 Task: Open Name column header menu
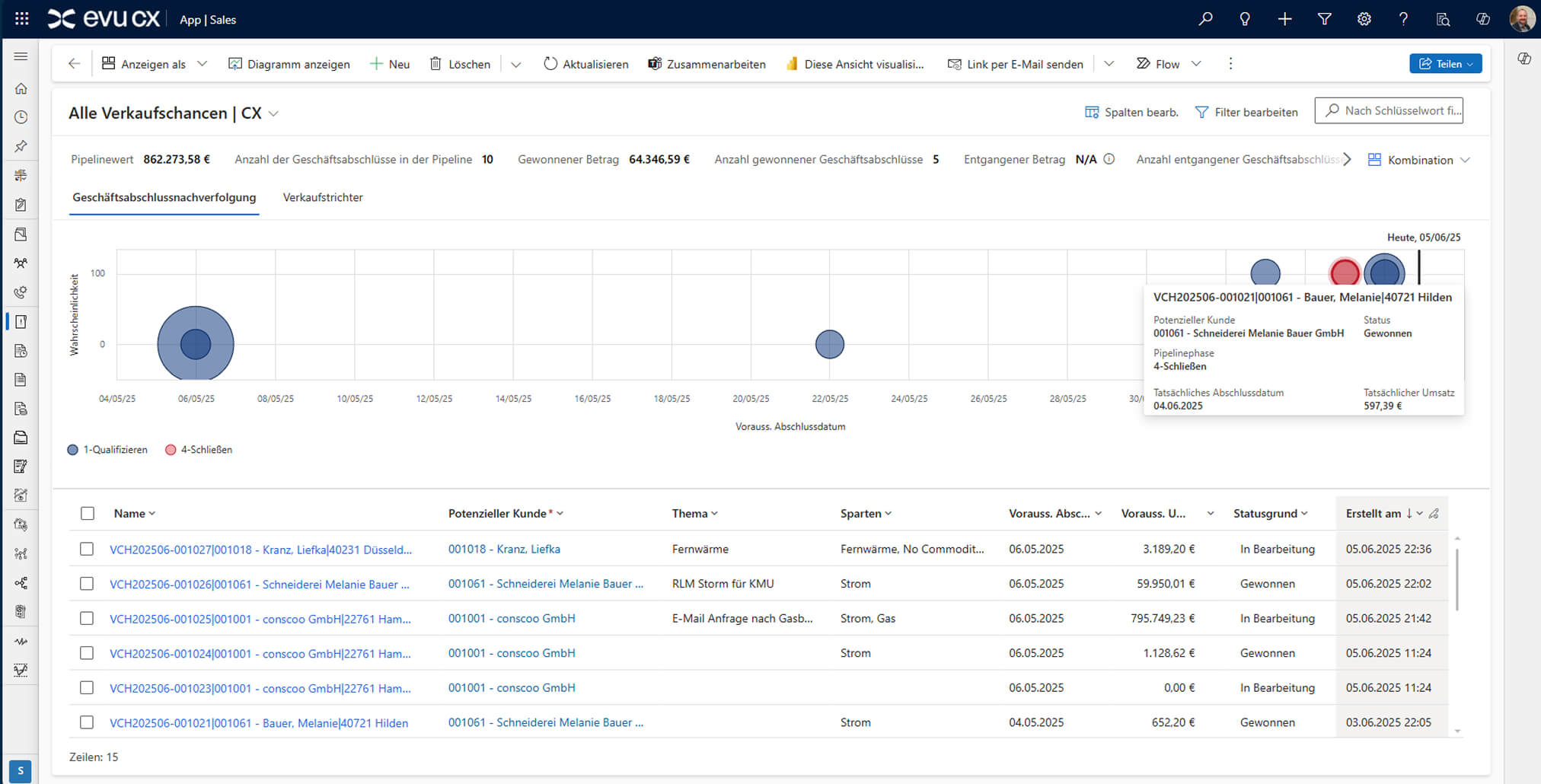(x=135, y=514)
